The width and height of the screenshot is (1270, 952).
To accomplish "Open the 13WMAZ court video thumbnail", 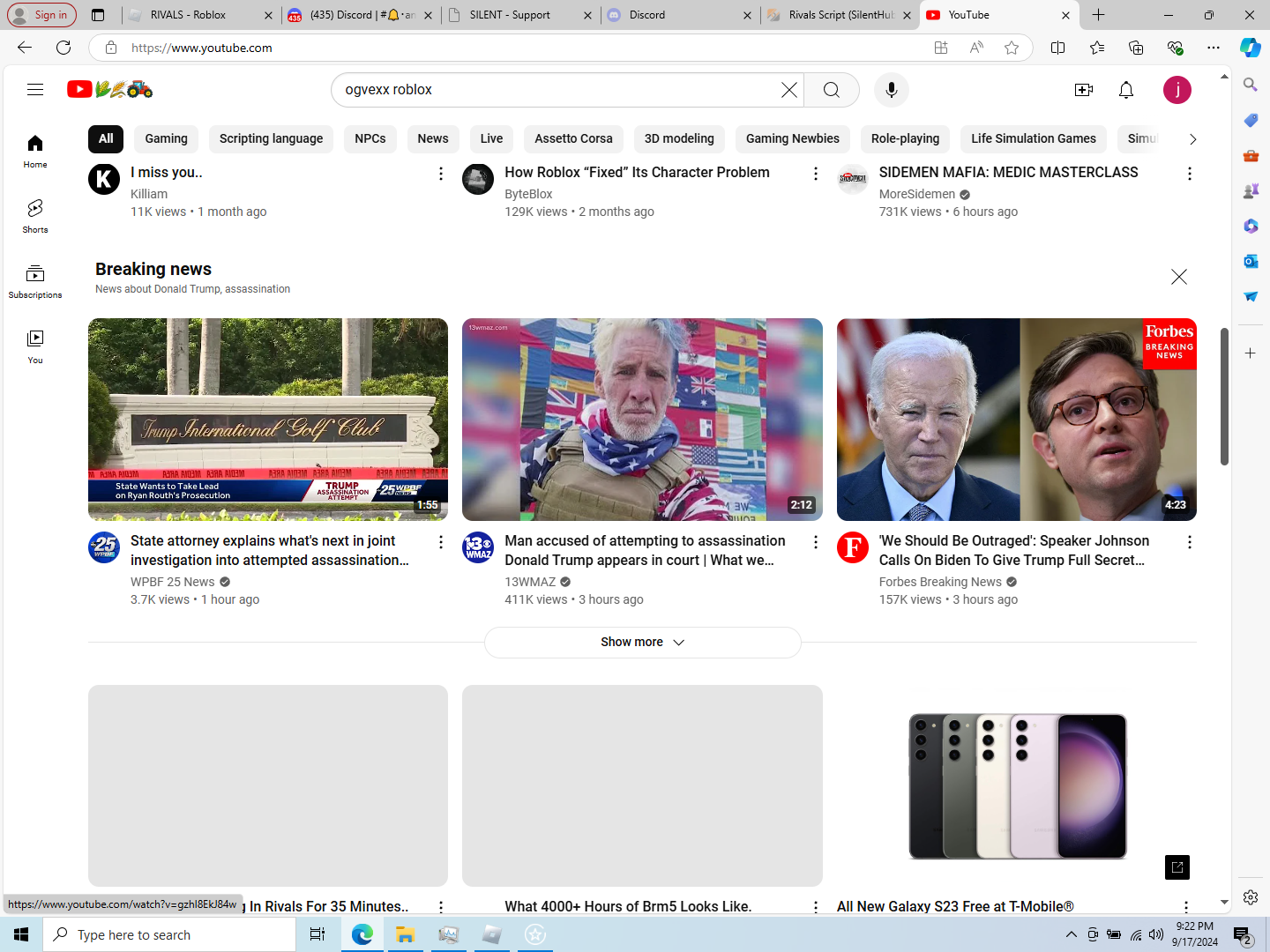I will pos(642,420).
